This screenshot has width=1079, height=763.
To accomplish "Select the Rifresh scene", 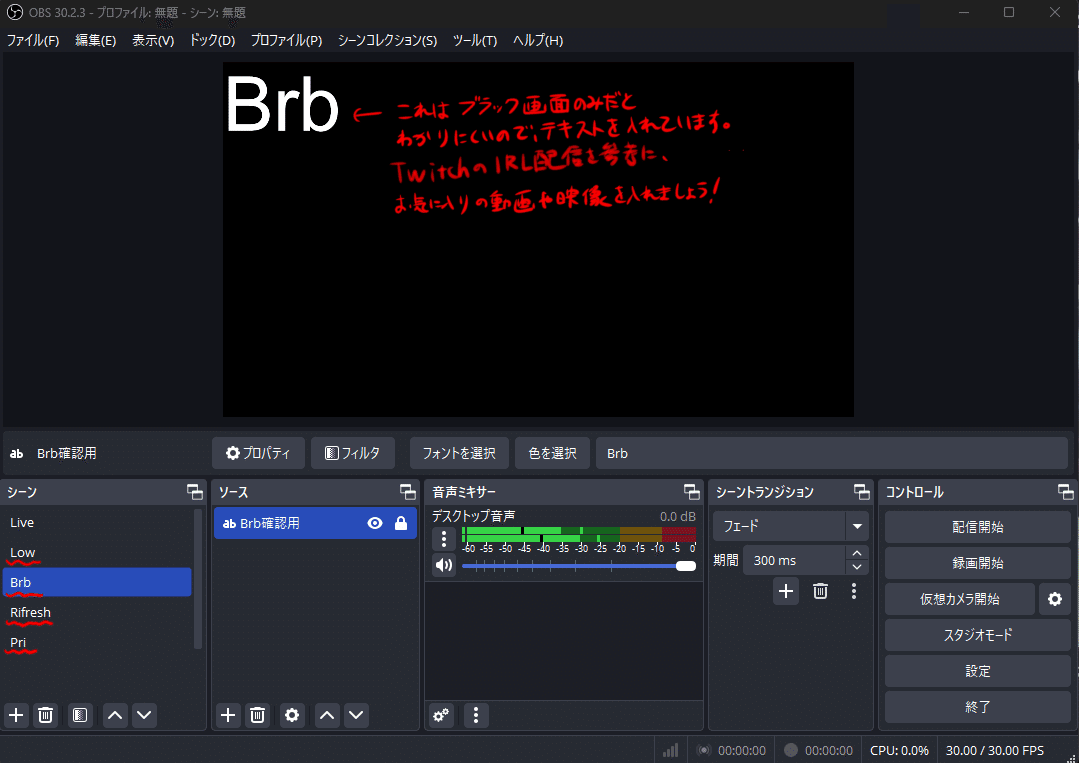I will 97,612.
